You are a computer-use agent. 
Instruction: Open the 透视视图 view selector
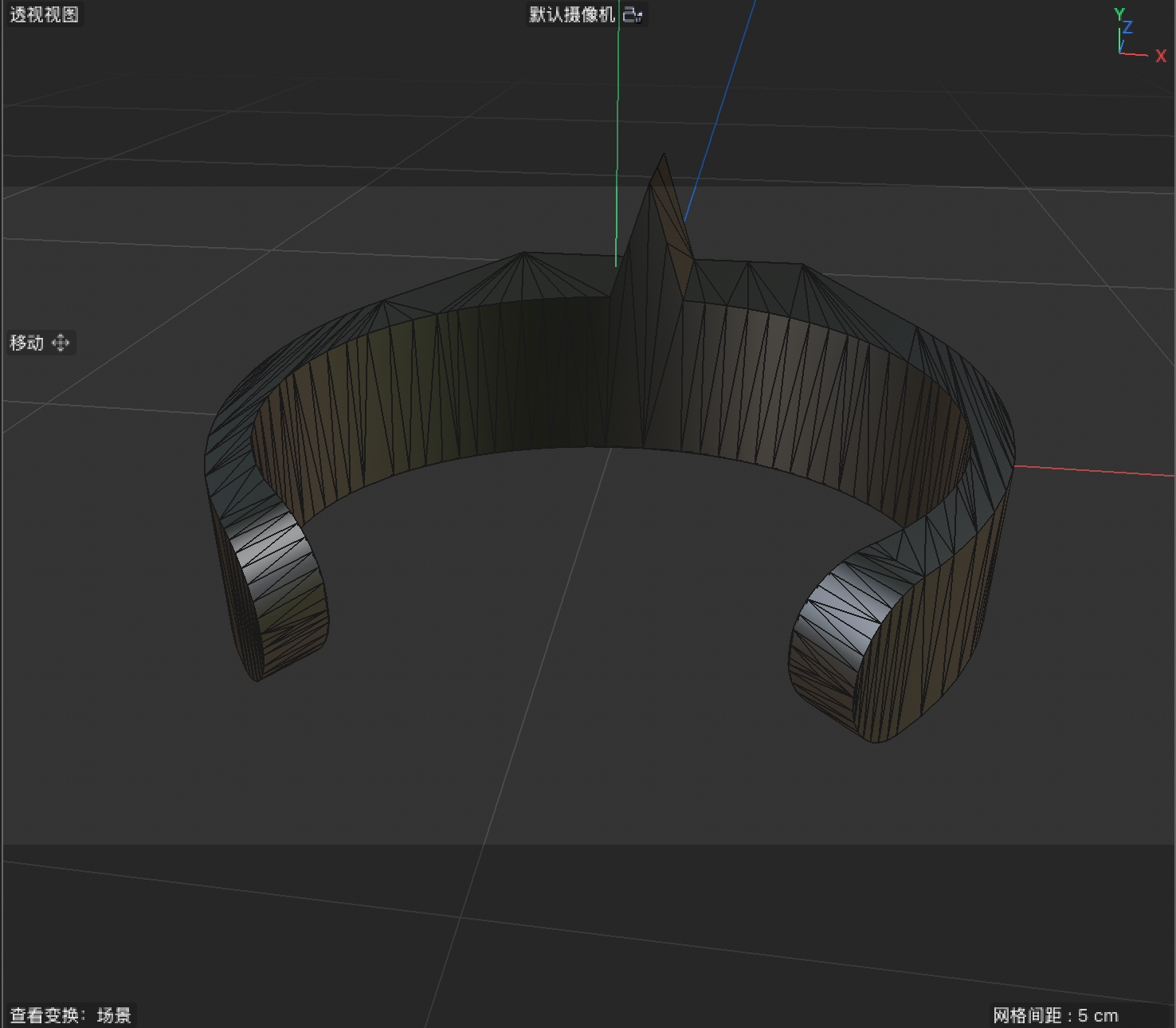(44, 13)
